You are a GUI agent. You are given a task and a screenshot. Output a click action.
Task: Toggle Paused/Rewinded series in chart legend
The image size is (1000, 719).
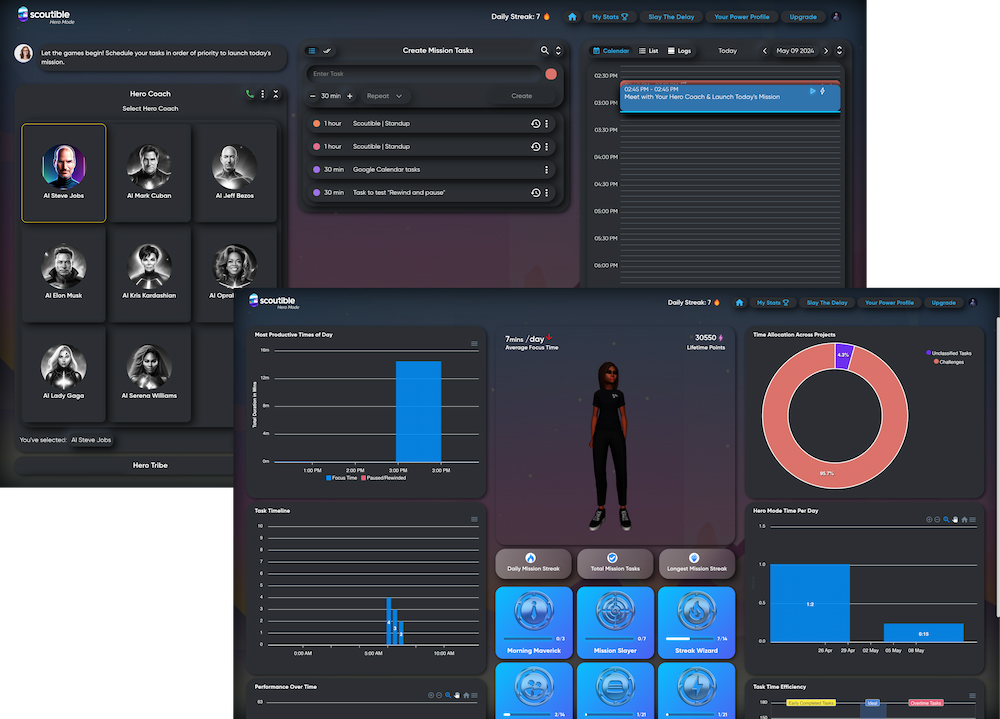(x=383, y=478)
